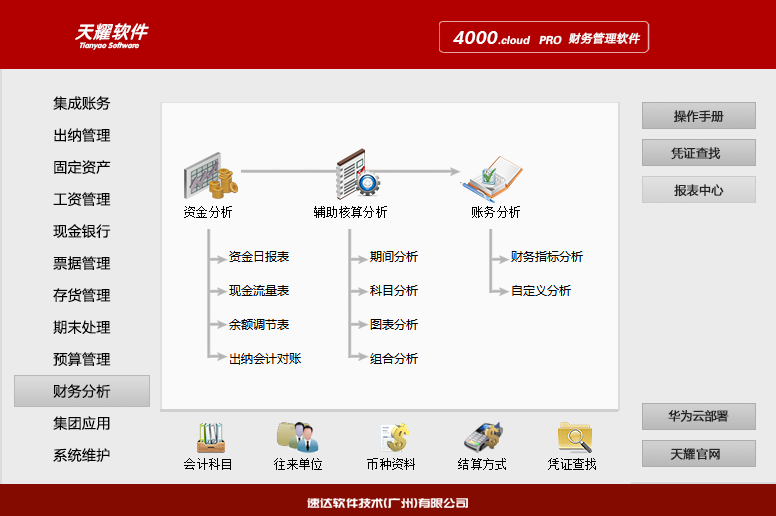This screenshot has width=776, height=516.
Task: Click the 操作手册 button
Action: tap(699, 116)
